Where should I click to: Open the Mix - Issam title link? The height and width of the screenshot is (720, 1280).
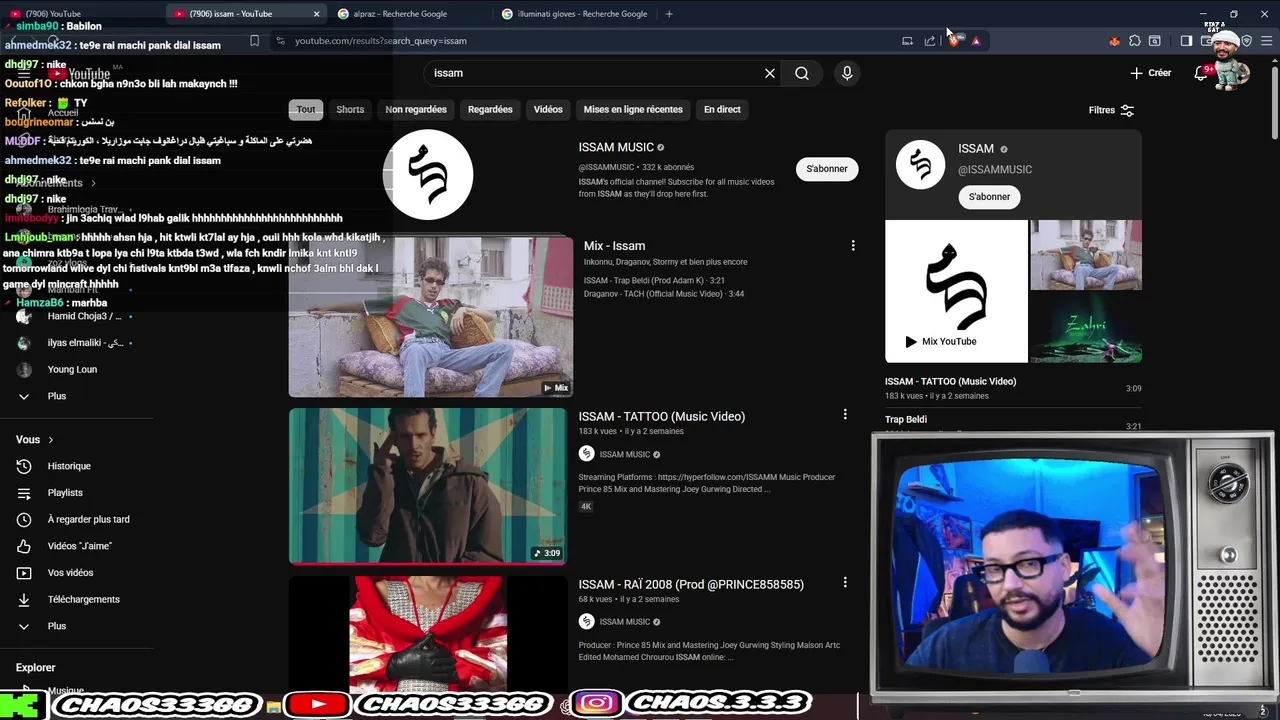(x=614, y=246)
